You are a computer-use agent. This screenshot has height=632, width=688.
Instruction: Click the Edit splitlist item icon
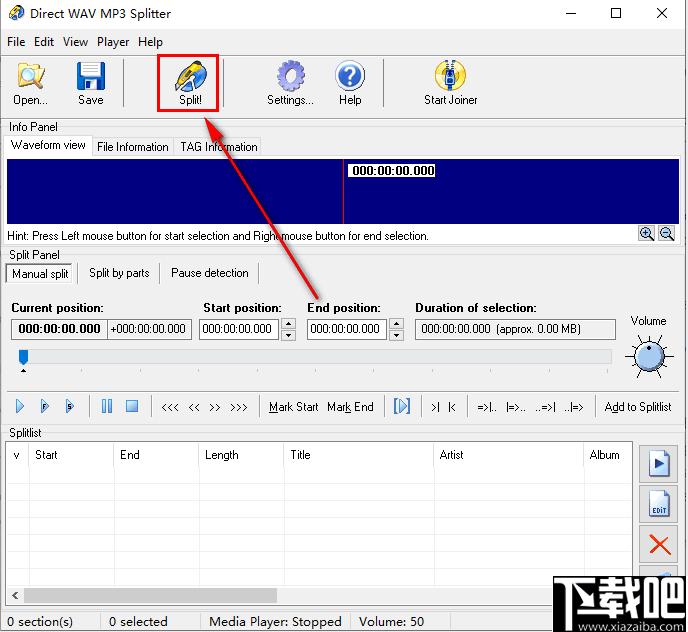pos(659,504)
